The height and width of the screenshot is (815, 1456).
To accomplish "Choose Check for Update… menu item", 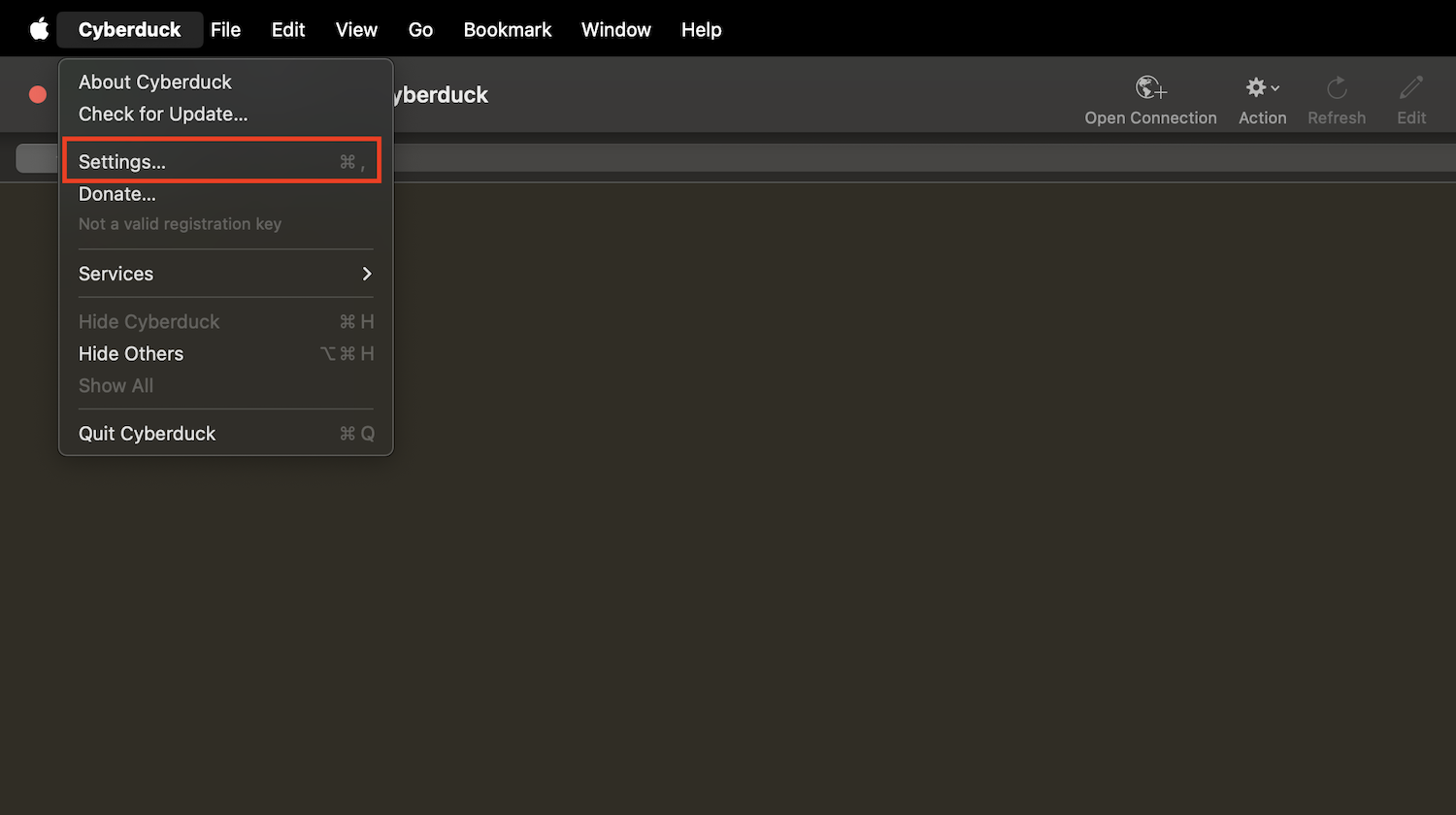I will tap(163, 114).
